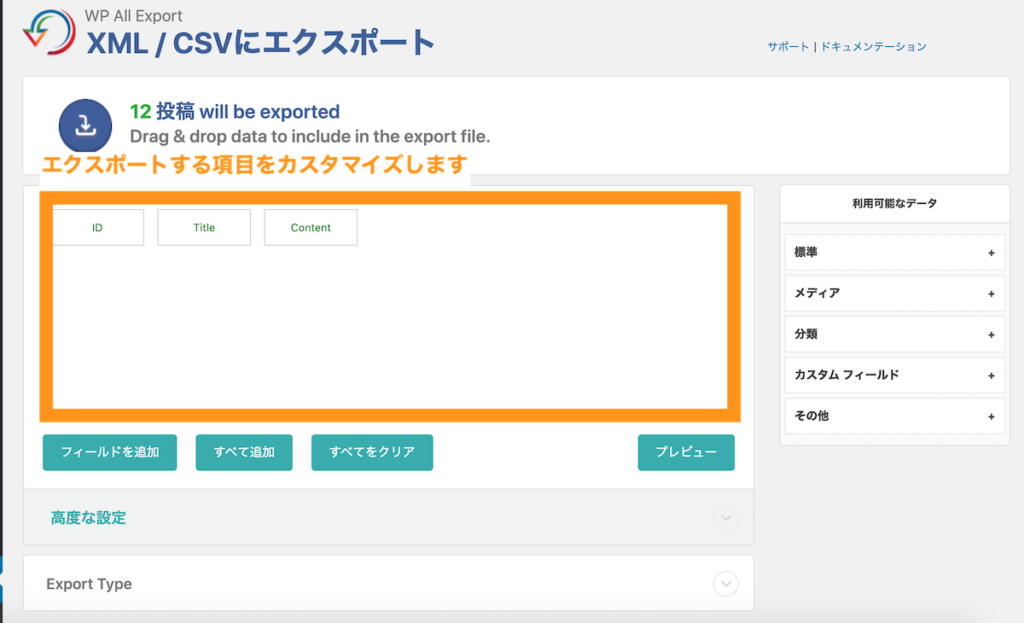Click the すべて追加 button
Image resolution: width=1024 pixels, height=623 pixels.
point(243,452)
